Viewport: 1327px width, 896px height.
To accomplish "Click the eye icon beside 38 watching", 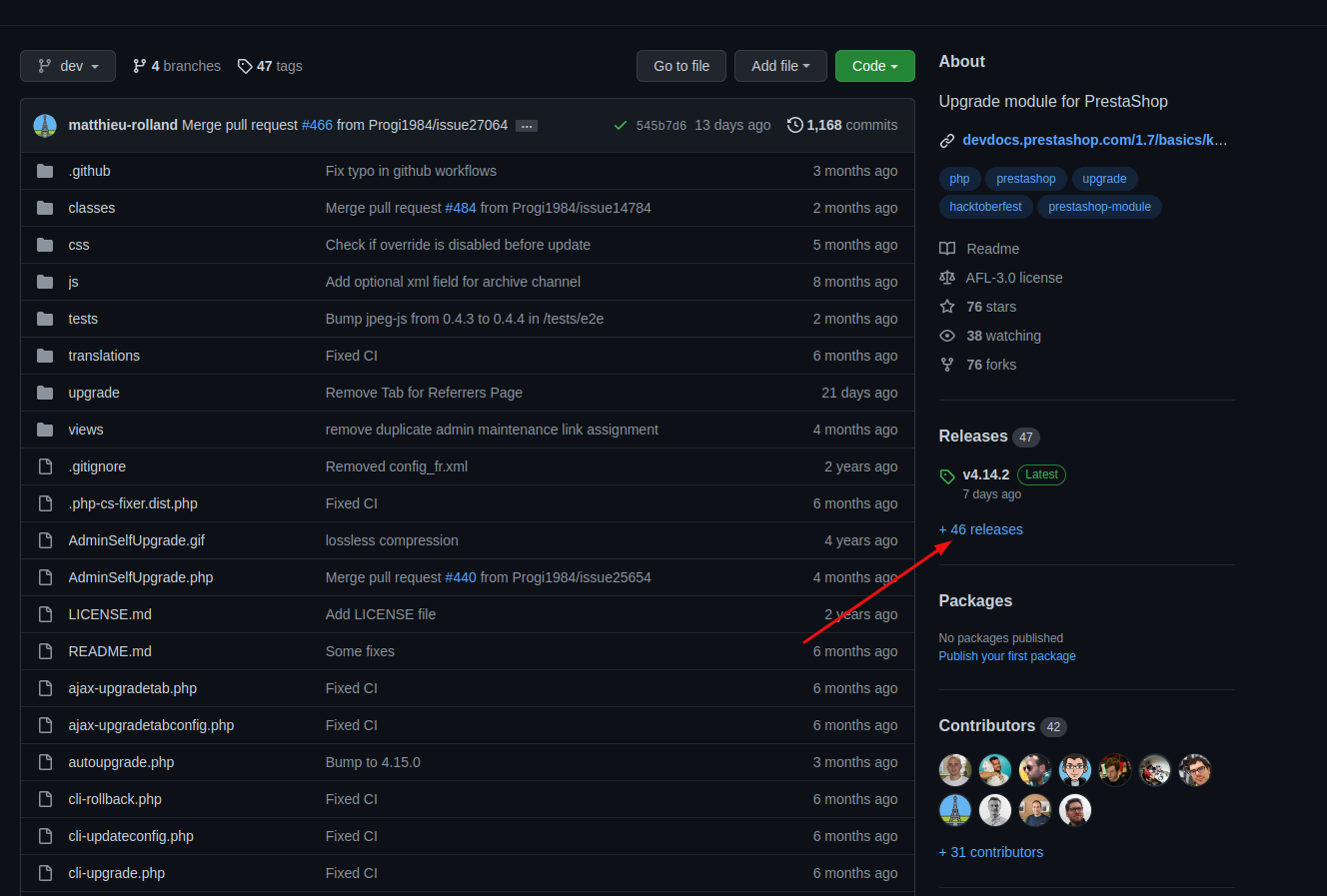I will tap(946, 336).
